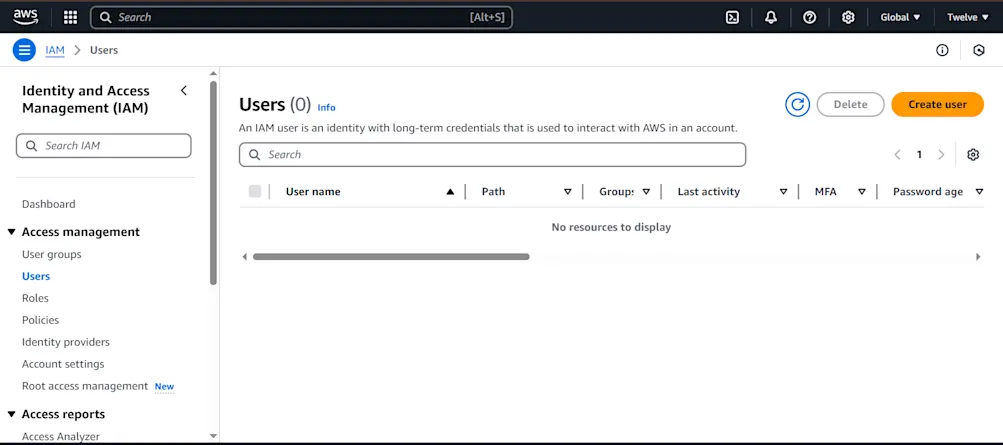Collapse the Access reports section

[x=12, y=414]
